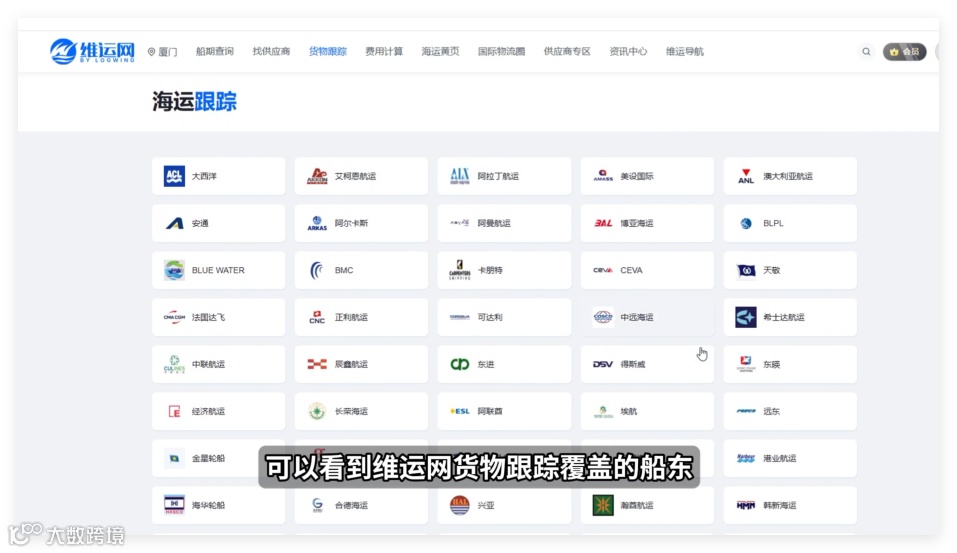
Task: Choose the ARKAS 阿尔卡斯 logo
Action: [x=317, y=223]
